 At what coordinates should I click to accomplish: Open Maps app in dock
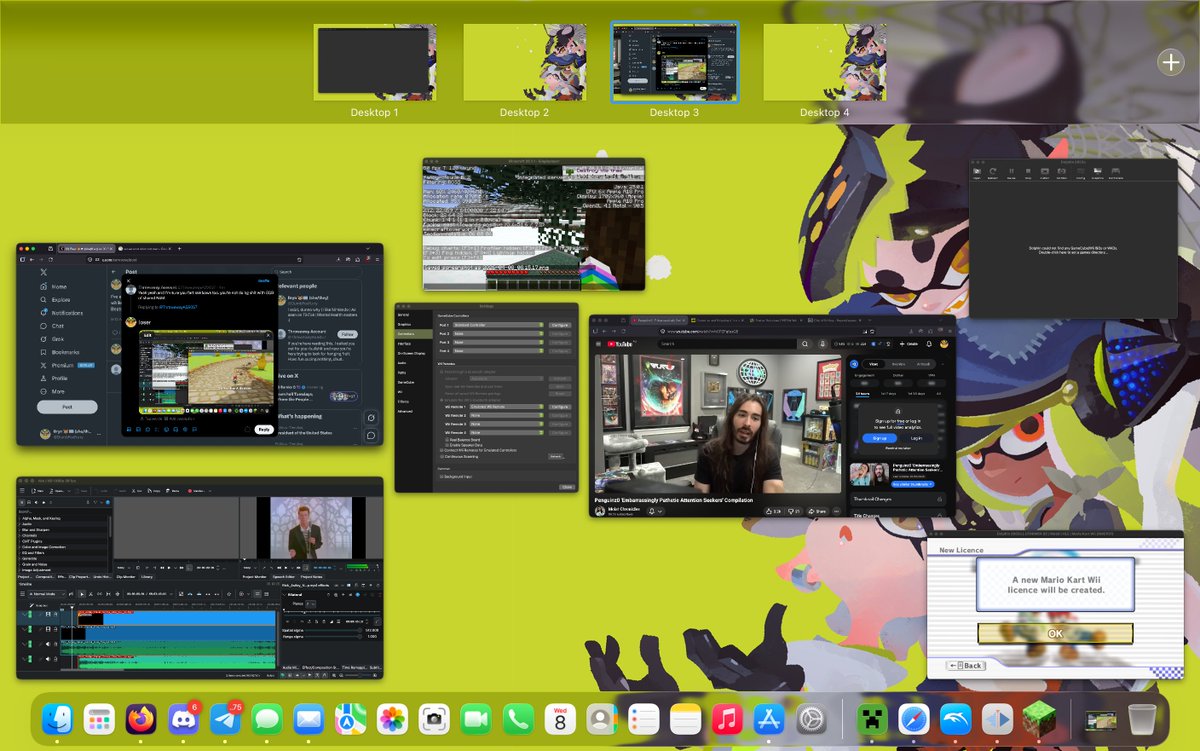click(351, 720)
